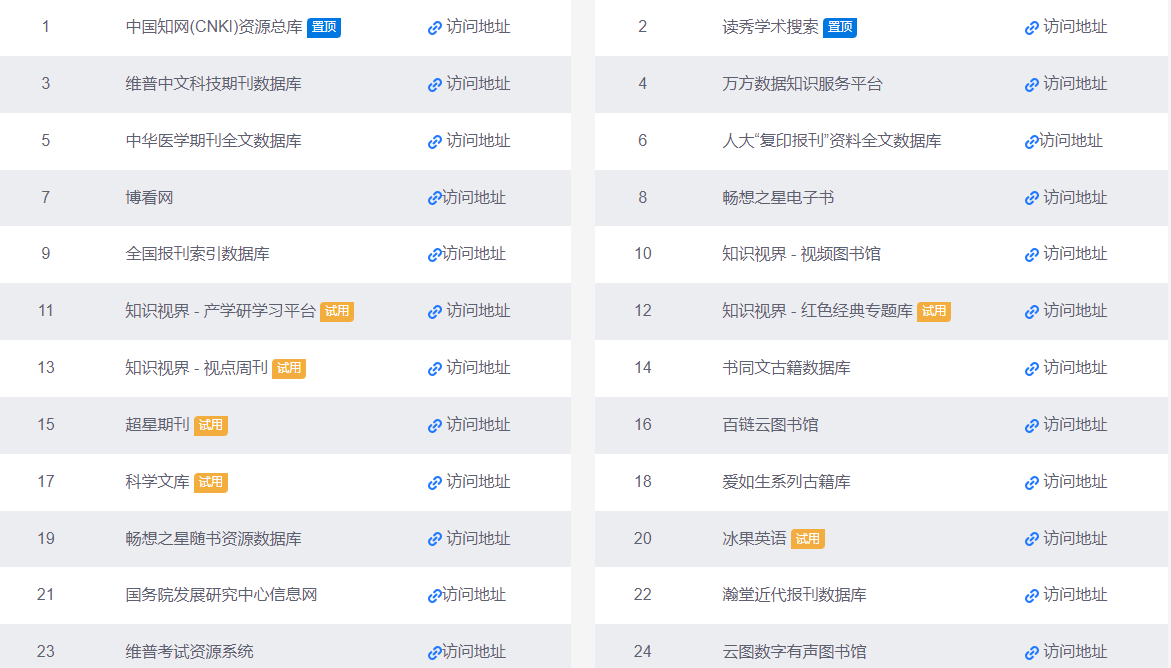
Task: Open 访问地址 for 中国知网(CNKI)资源总库
Action: 478,27
